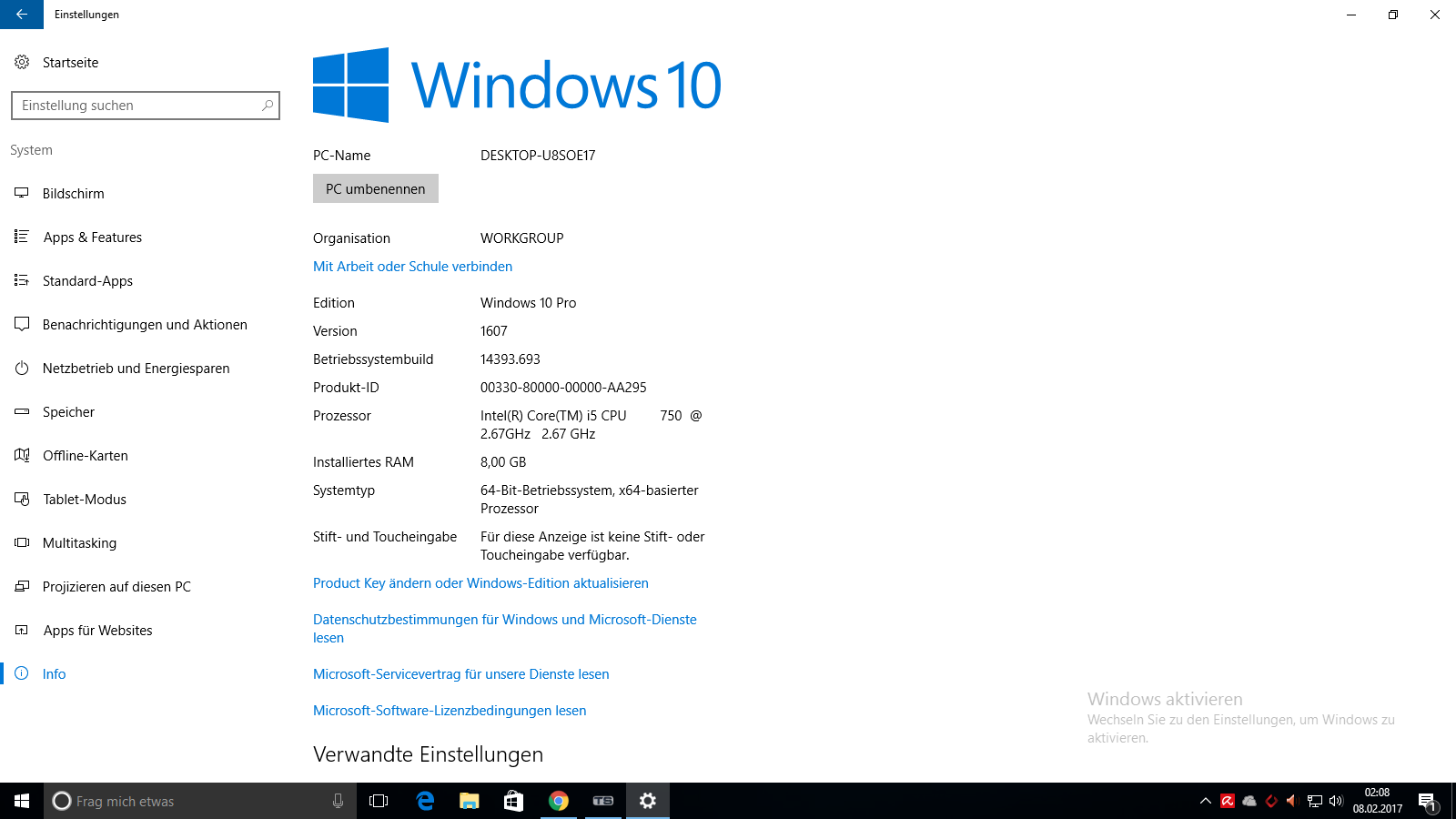Select the Standard-Apps icon
1456x819 pixels.
[x=22, y=280]
